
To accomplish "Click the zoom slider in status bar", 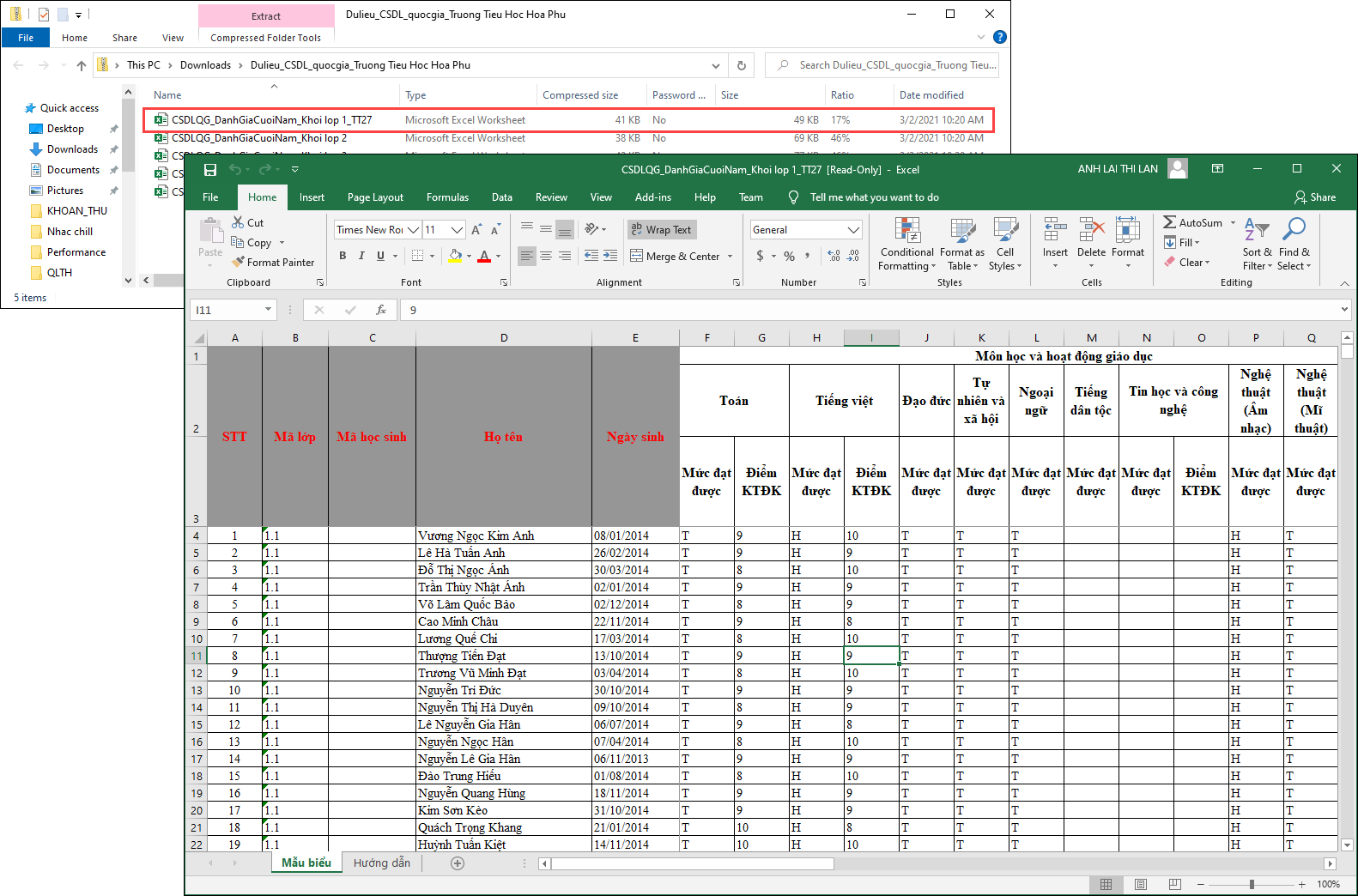I will point(1252,884).
